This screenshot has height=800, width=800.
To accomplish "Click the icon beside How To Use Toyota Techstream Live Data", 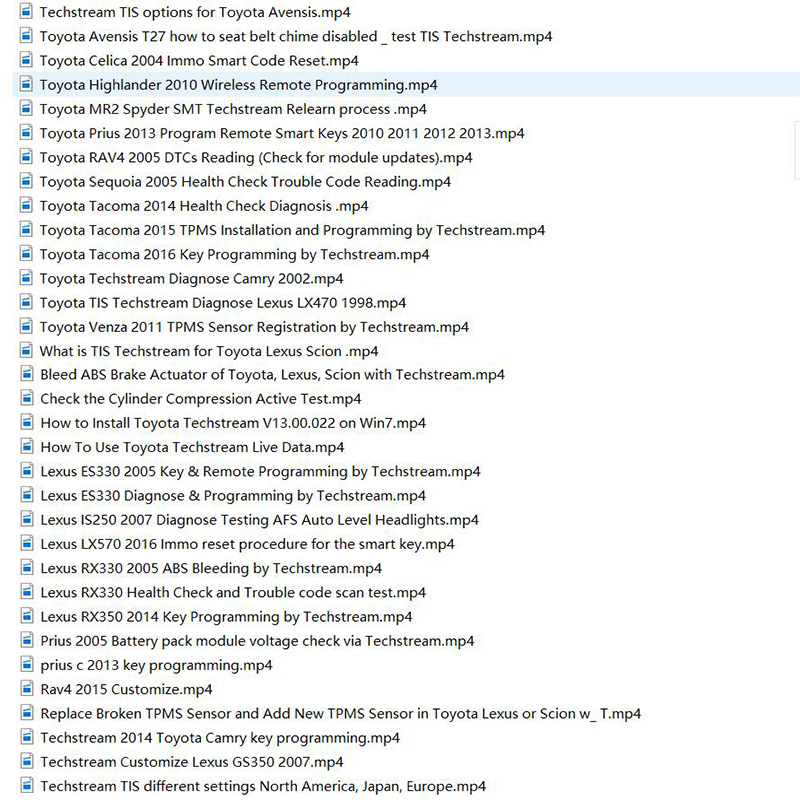I will (x=26, y=447).
